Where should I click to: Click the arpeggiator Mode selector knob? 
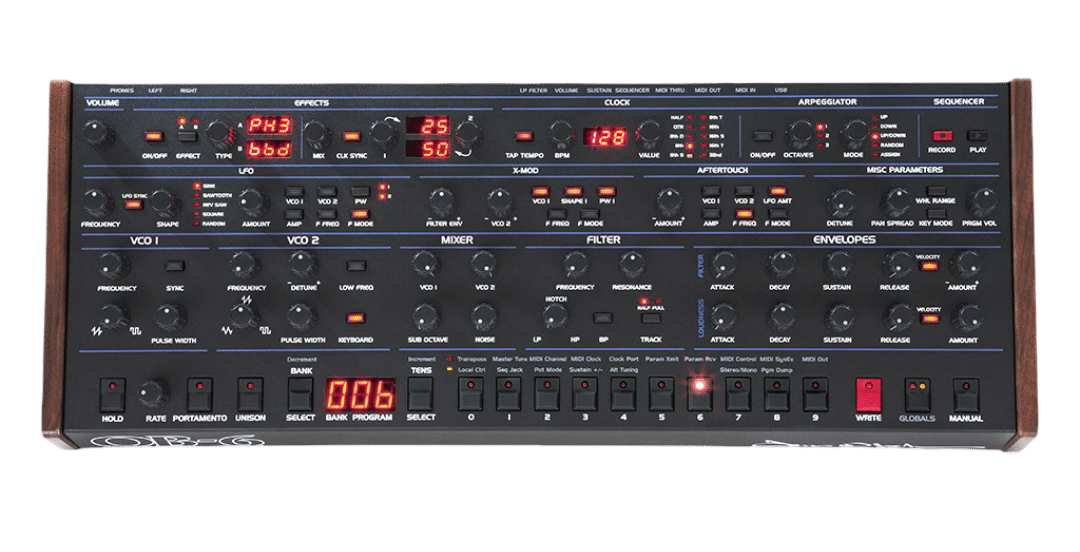pos(854,132)
